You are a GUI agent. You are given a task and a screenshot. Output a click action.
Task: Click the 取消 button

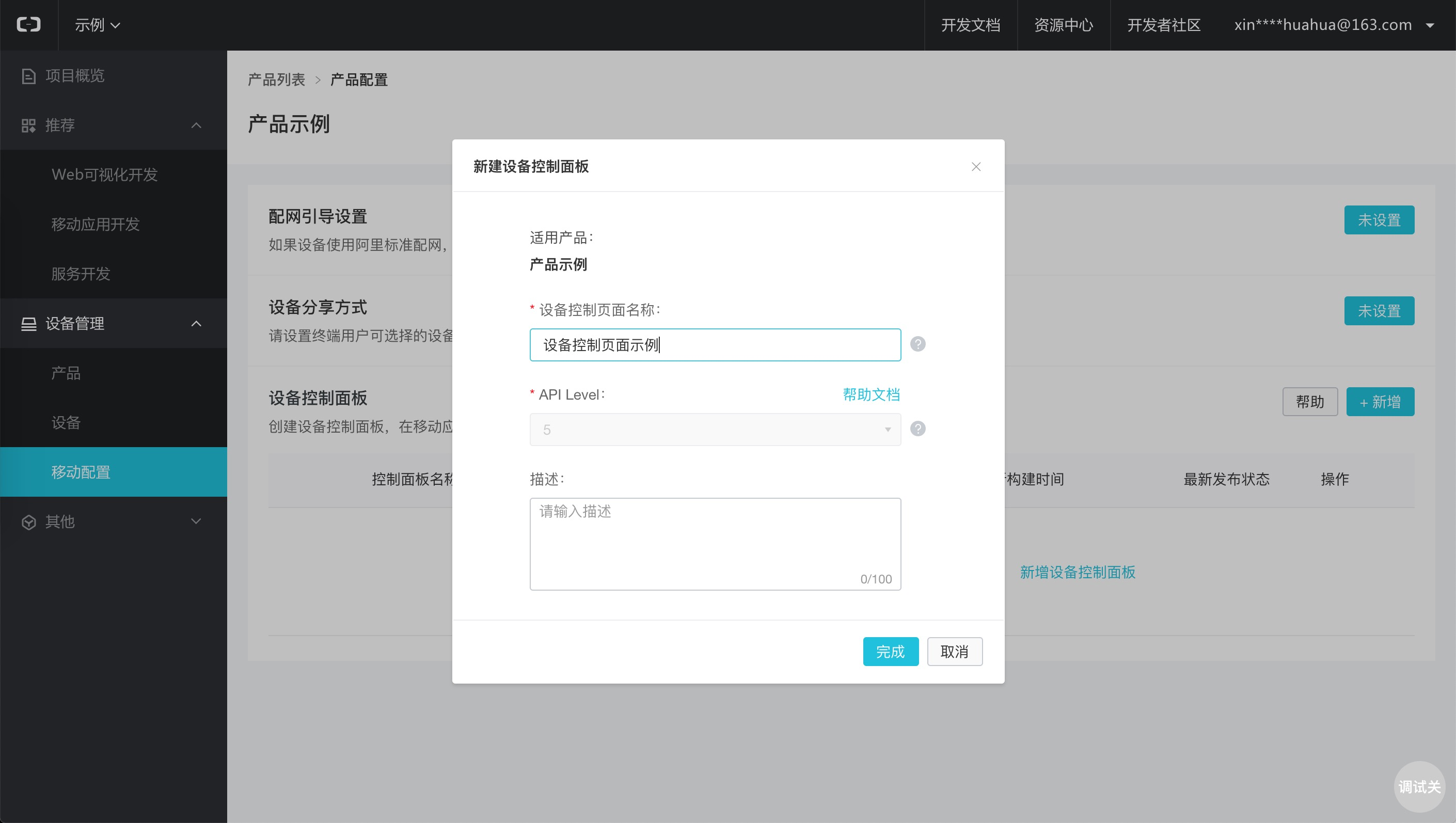point(955,652)
